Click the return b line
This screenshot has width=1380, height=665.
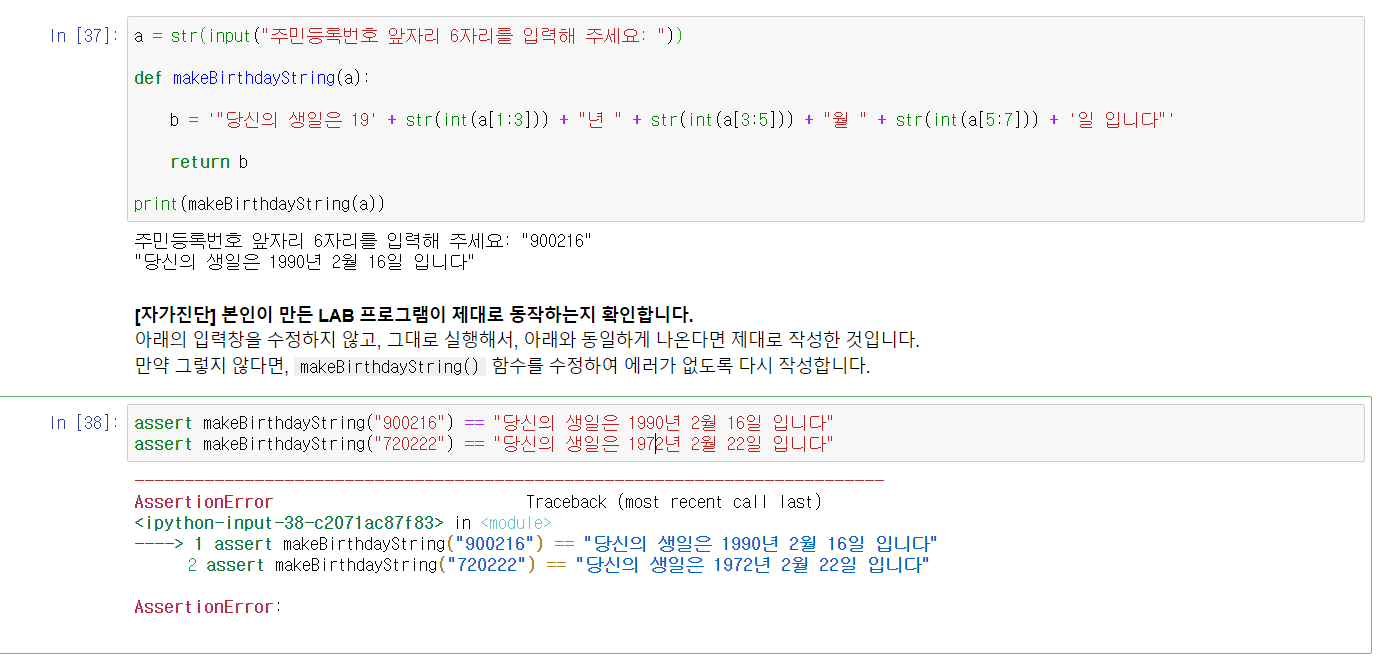[209, 162]
